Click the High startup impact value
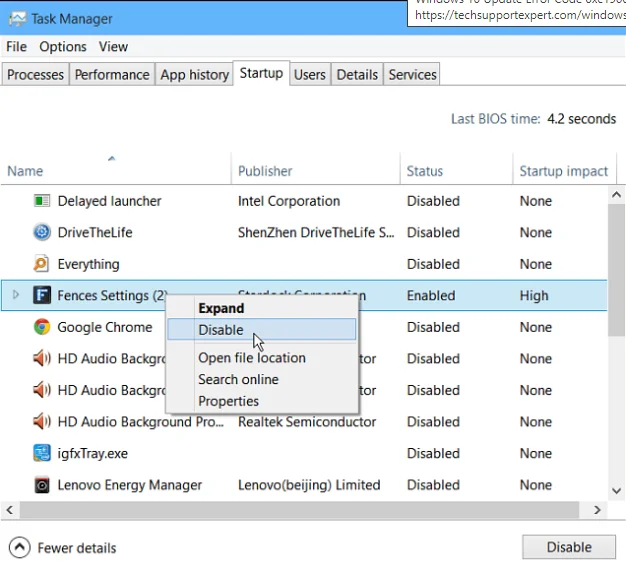 tap(534, 295)
